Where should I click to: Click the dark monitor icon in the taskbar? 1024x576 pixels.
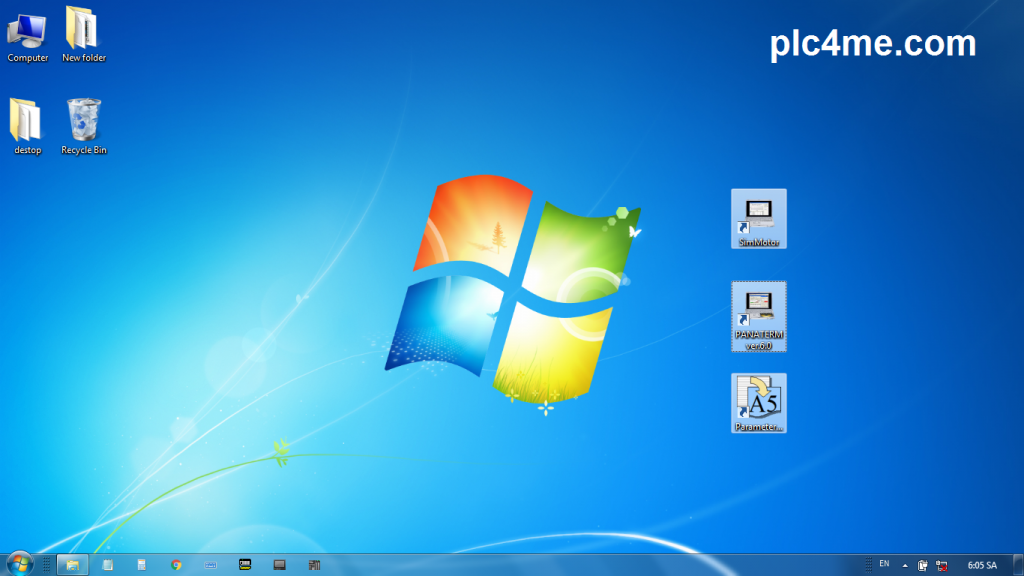(x=280, y=565)
